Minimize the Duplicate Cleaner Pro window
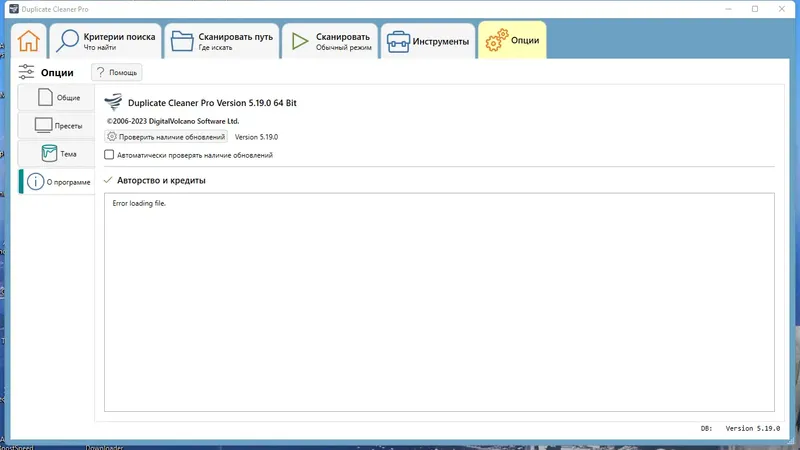The image size is (800, 450). click(x=728, y=9)
